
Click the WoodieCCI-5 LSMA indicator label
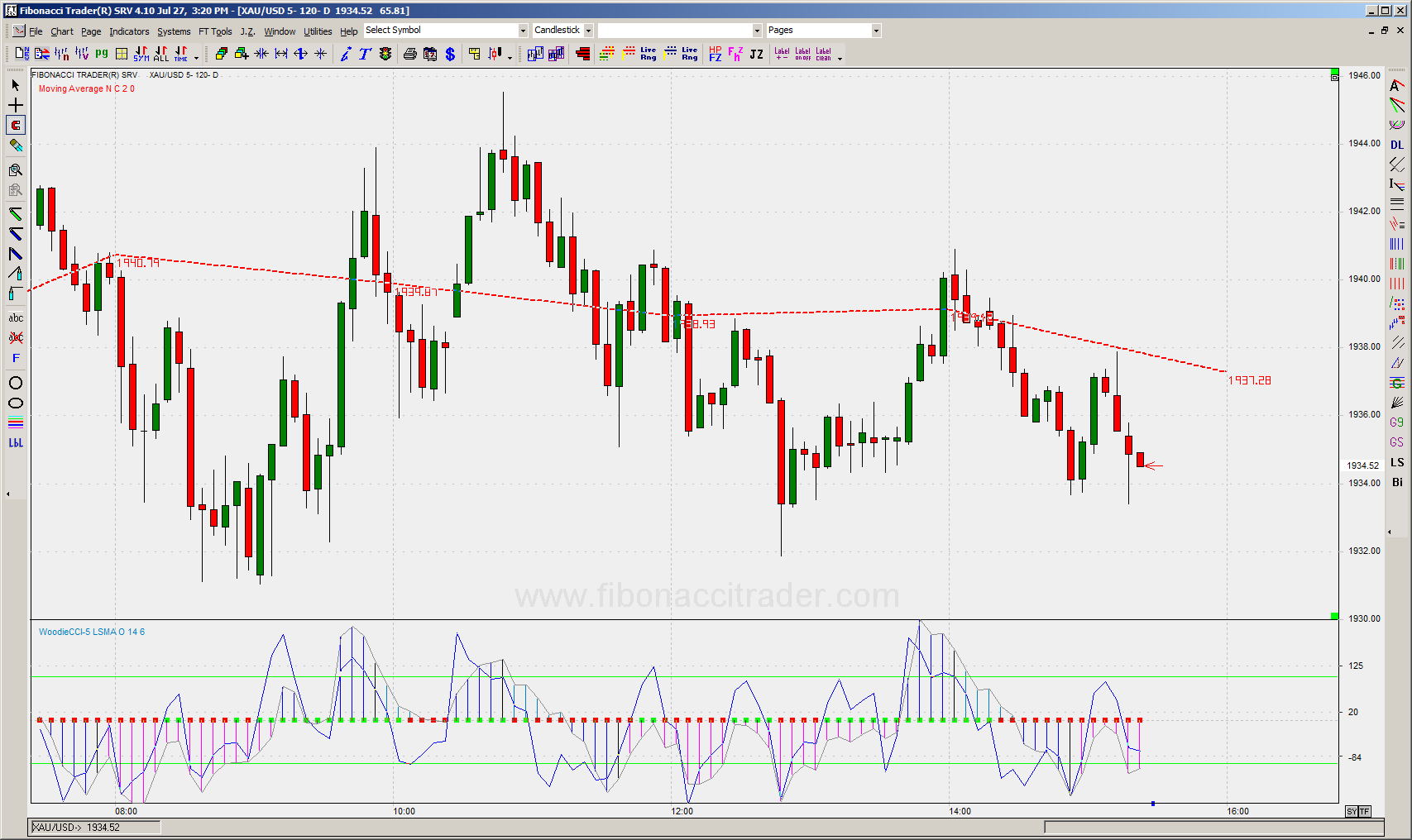91,632
